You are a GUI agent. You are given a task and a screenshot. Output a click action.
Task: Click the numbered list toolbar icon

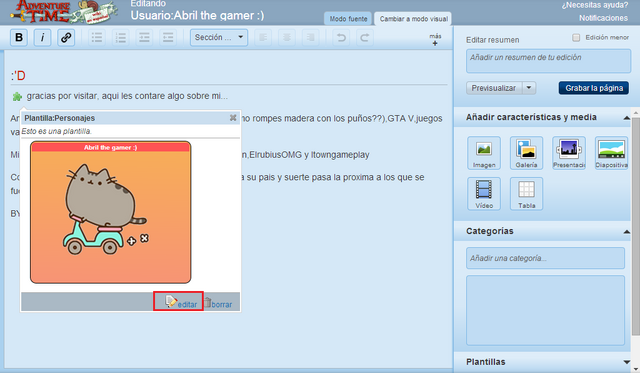(120, 38)
